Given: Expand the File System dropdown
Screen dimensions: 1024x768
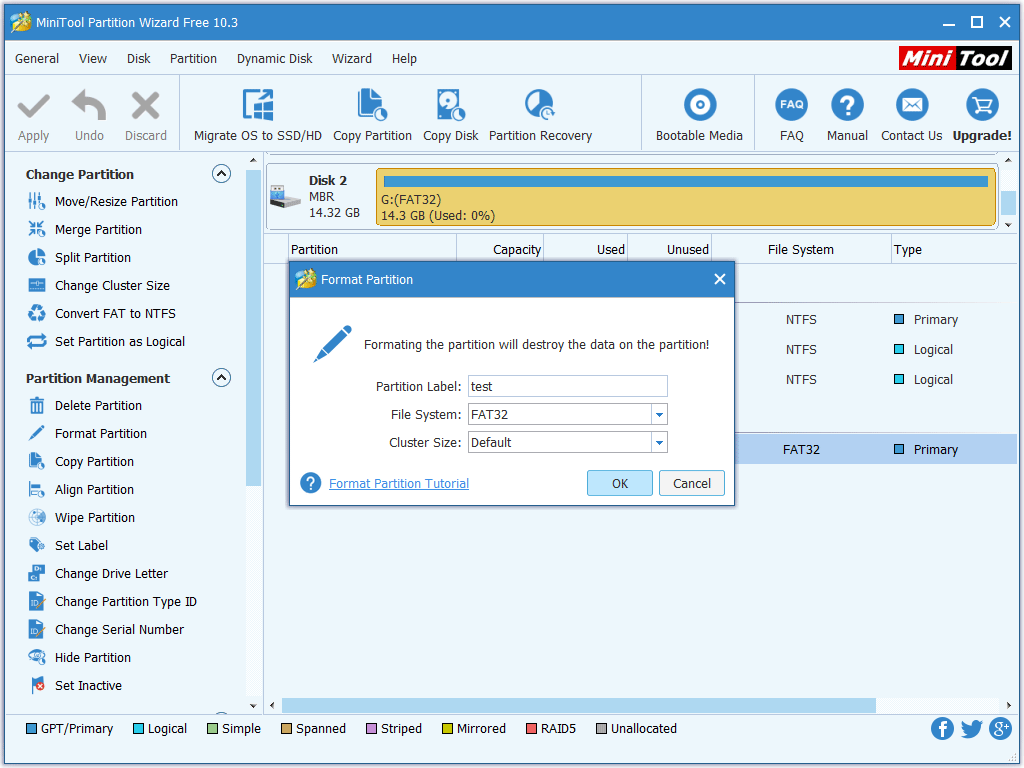Looking at the screenshot, I should (x=659, y=415).
